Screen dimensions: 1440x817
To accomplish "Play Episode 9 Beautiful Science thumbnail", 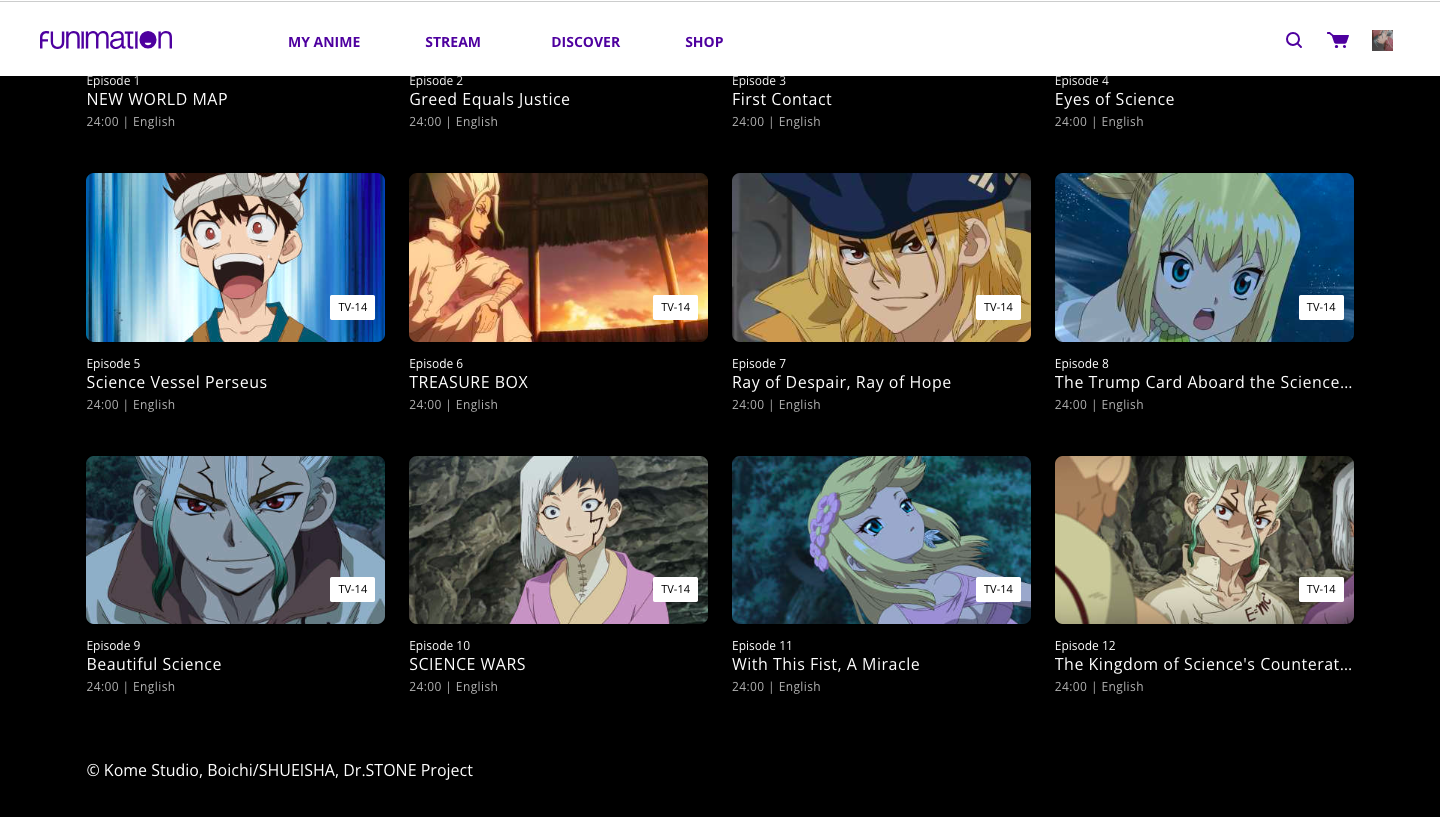I will [235, 540].
